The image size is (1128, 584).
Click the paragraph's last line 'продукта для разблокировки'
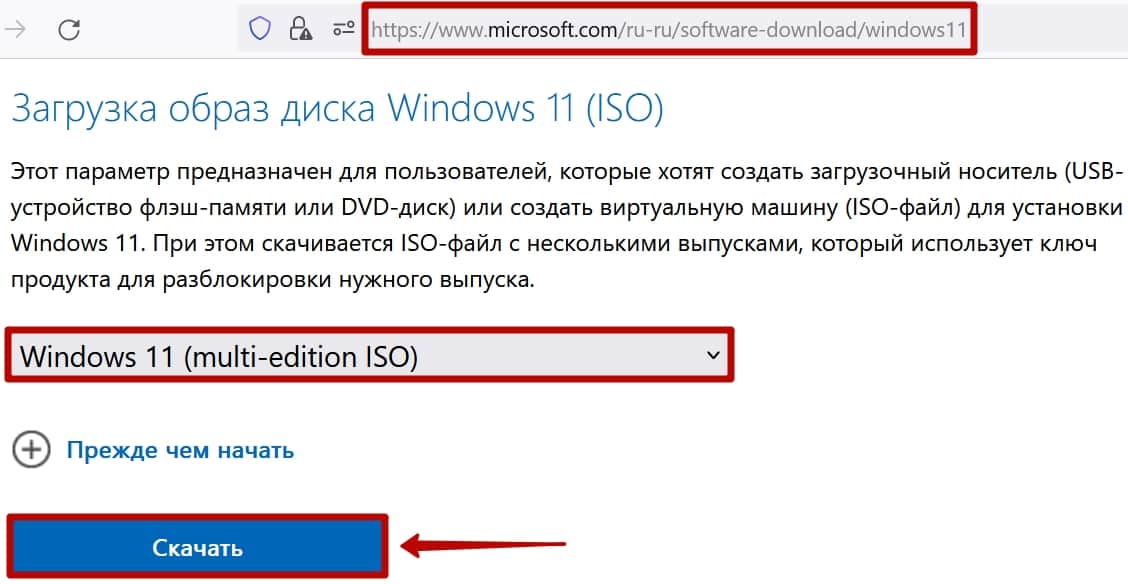[272, 280]
